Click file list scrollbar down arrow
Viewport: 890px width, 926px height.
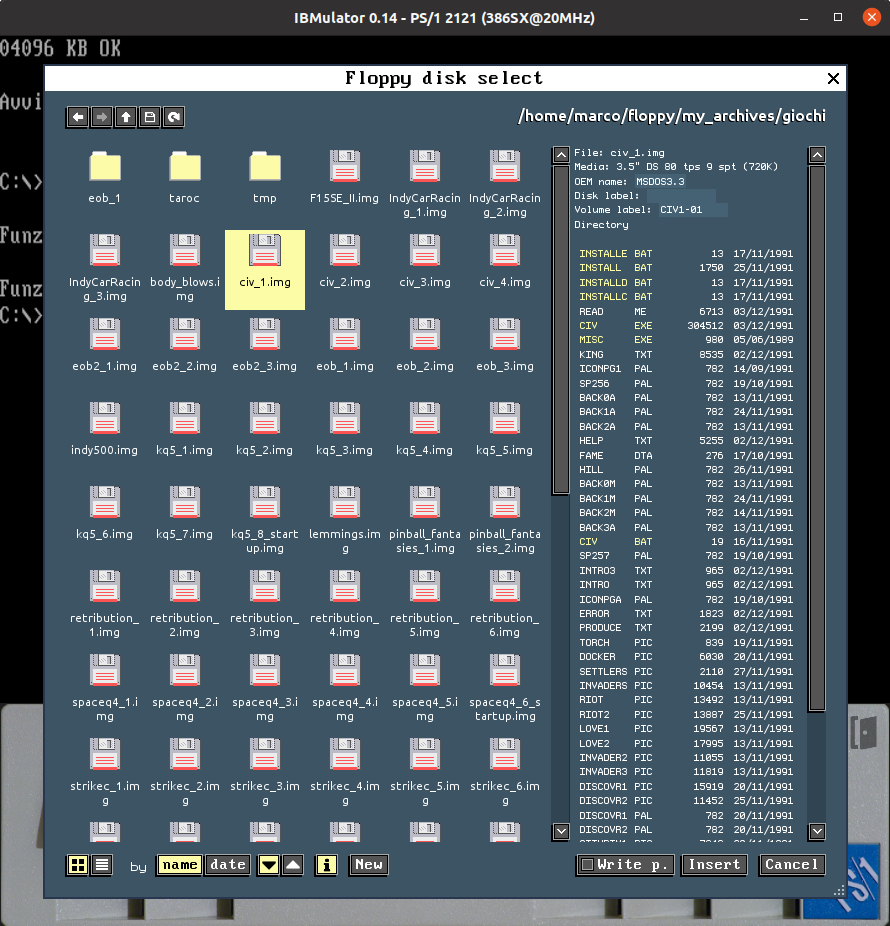click(560, 831)
